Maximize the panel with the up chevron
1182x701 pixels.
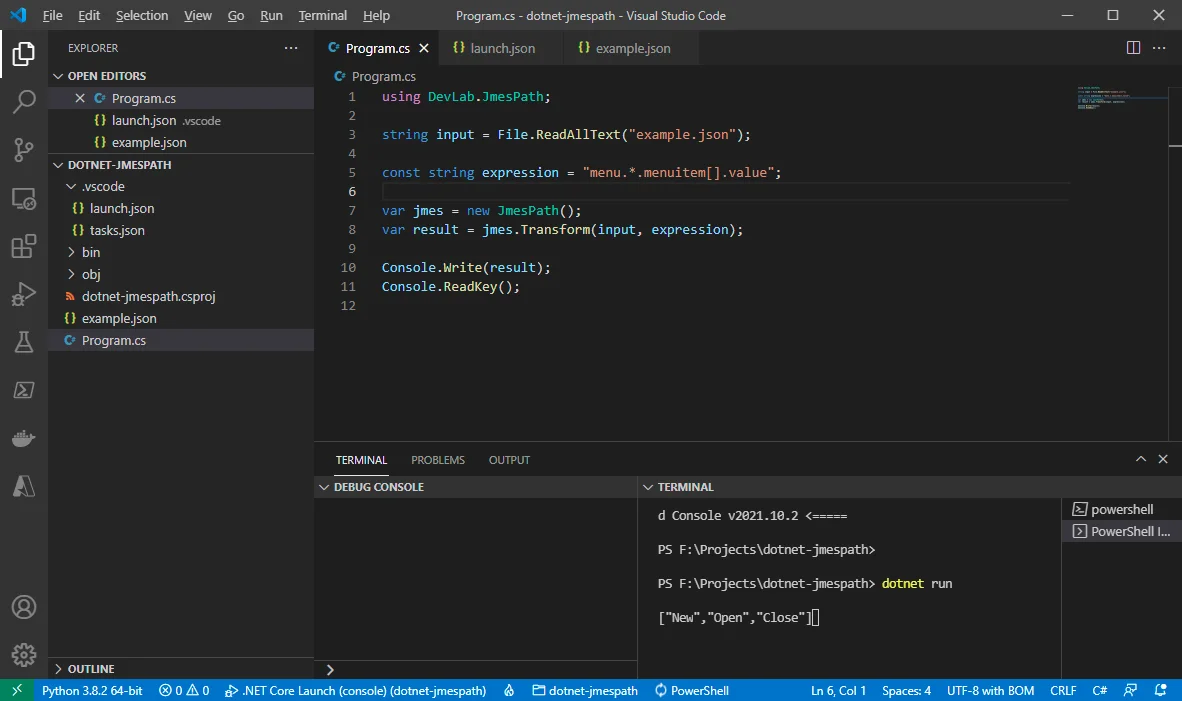point(1141,459)
